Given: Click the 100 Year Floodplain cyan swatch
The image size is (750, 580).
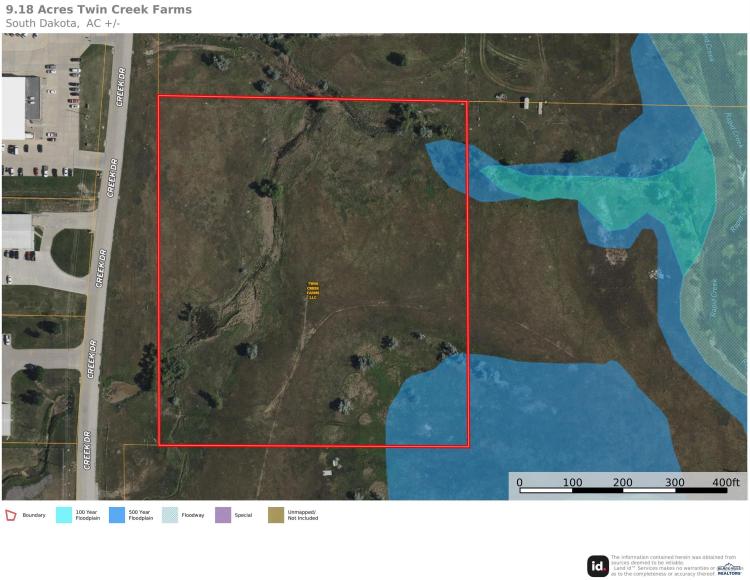Looking at the screenshot, I should pyautogui.click(x=63, y=515).
